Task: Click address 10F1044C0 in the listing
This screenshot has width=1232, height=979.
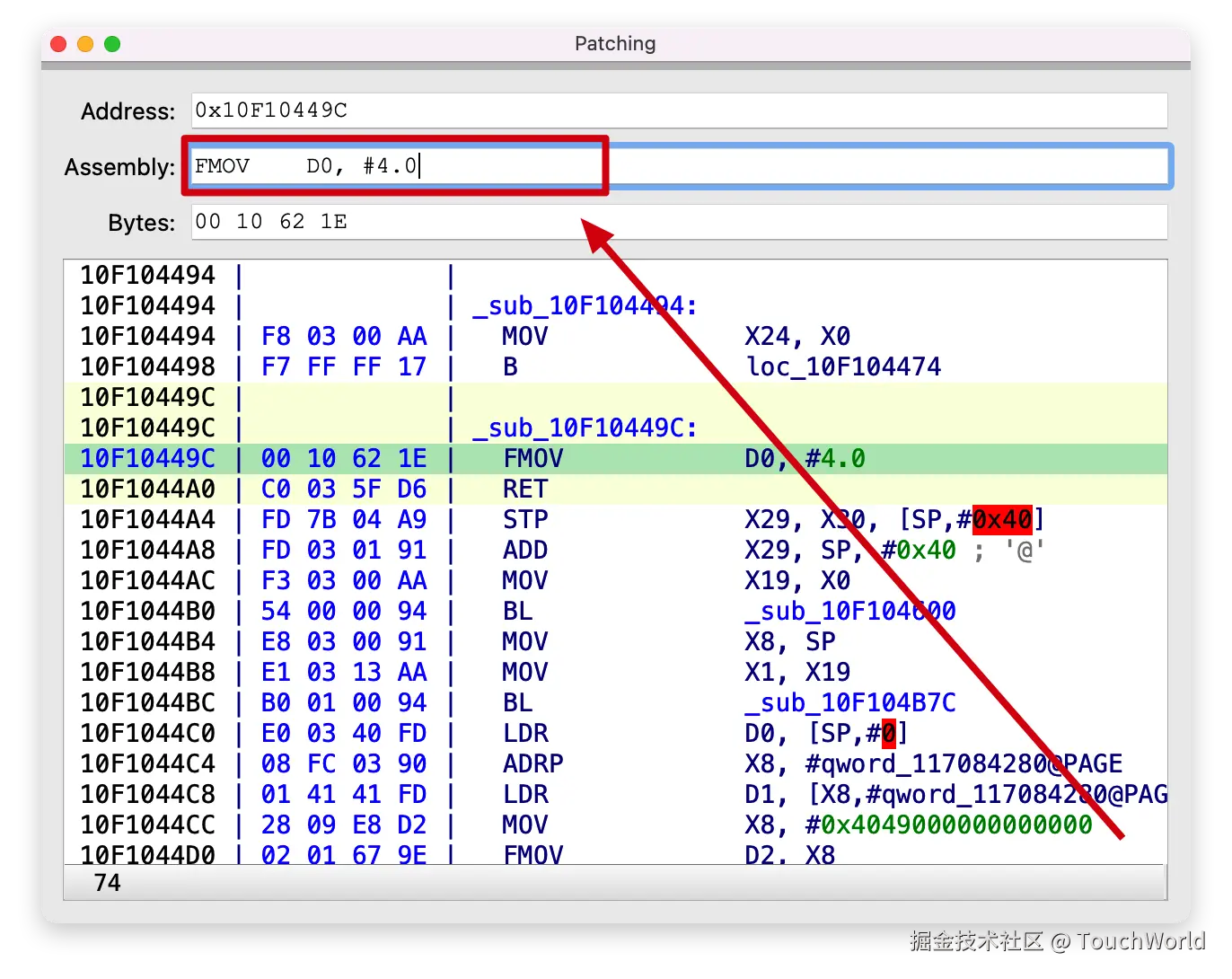Action: 148,733
